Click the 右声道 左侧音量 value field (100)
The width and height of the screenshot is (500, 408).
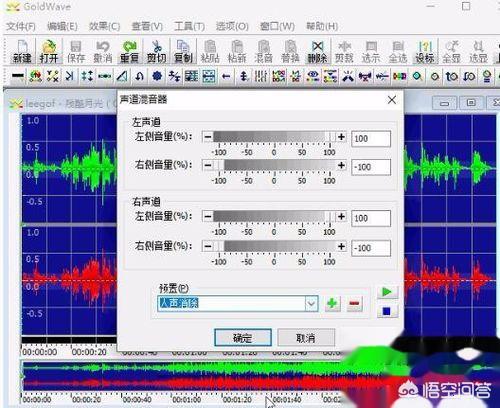pos(371,218)
